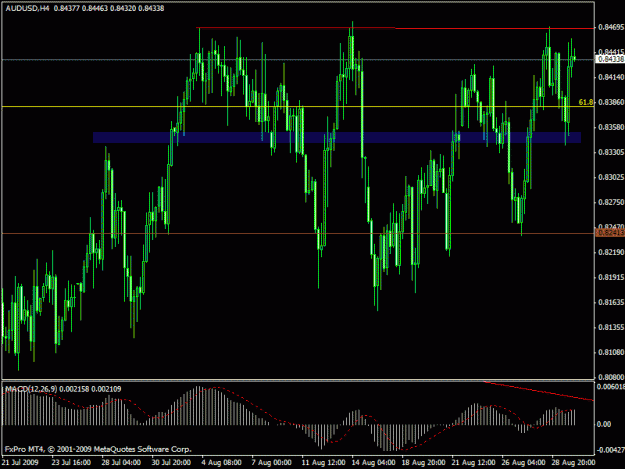
Task: Click the 0.81080 price scale label
Action: tap(611, 353)
